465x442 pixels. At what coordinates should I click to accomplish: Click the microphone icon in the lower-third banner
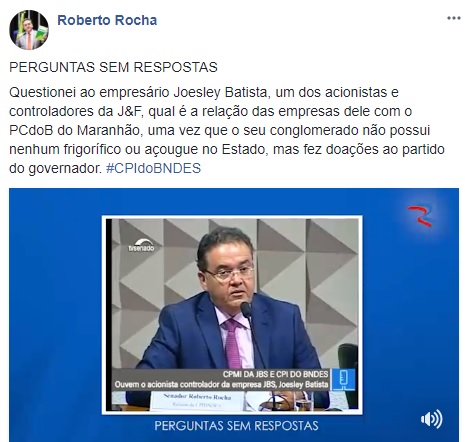343,380
